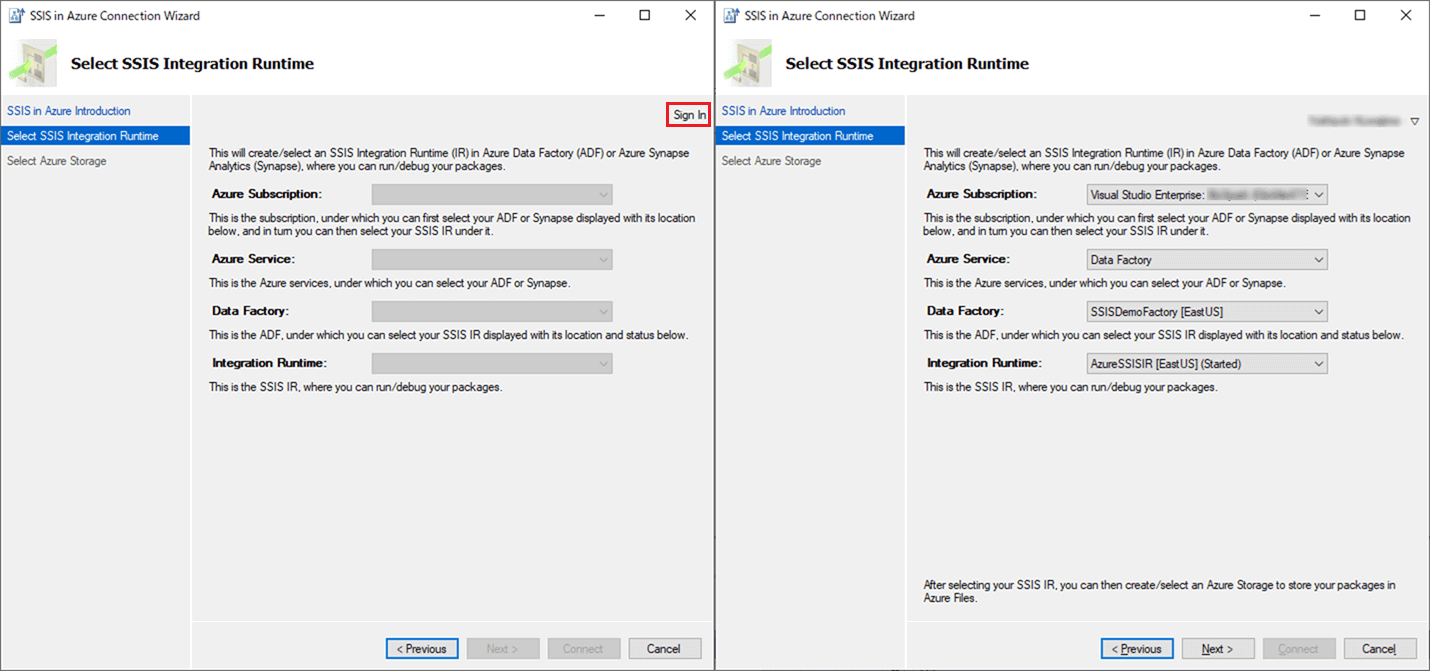This screenshot has width=1430, height=671.
Task: Select 'SSIS in Azure Introduction' step in left wizard
Action: point(69,111)
